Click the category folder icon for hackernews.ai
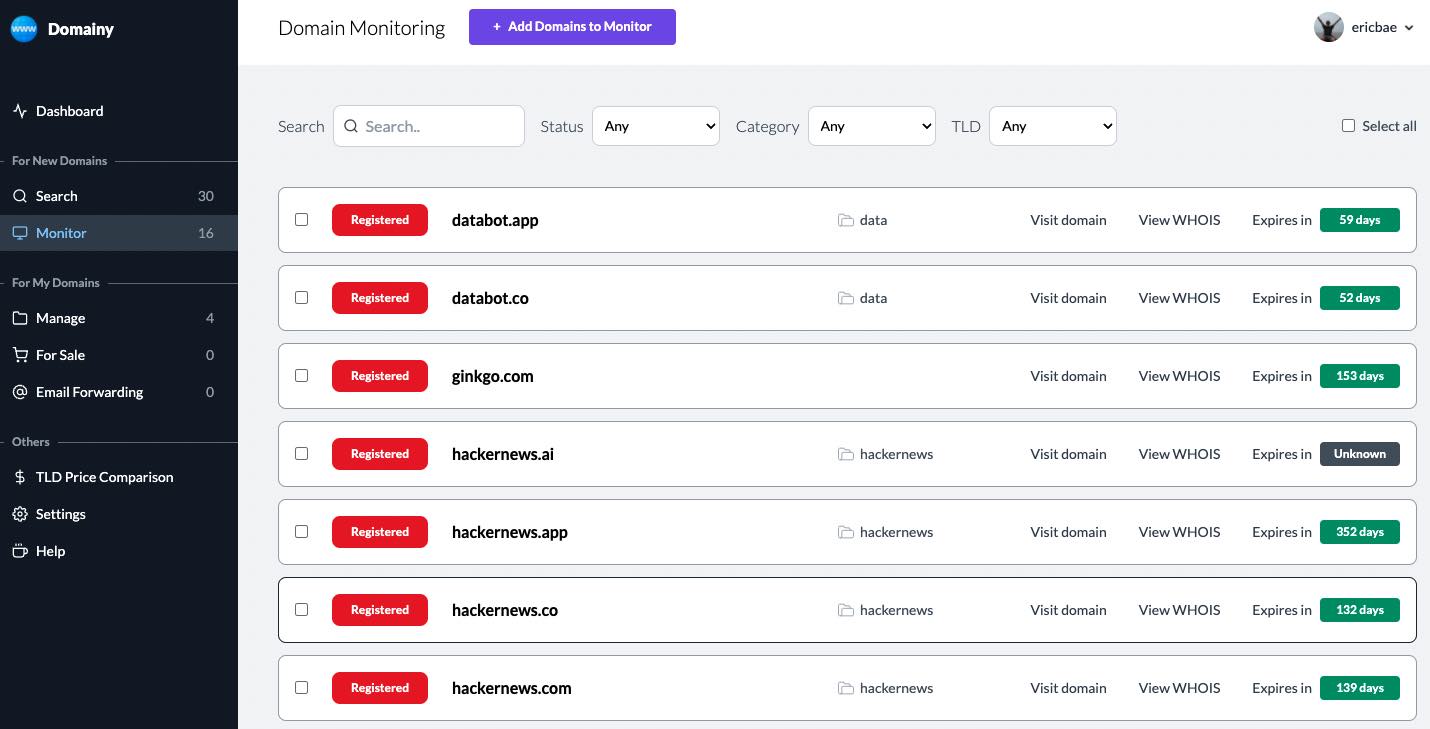The width and height of the screenshot is (1430, 729). pos(846,454)
